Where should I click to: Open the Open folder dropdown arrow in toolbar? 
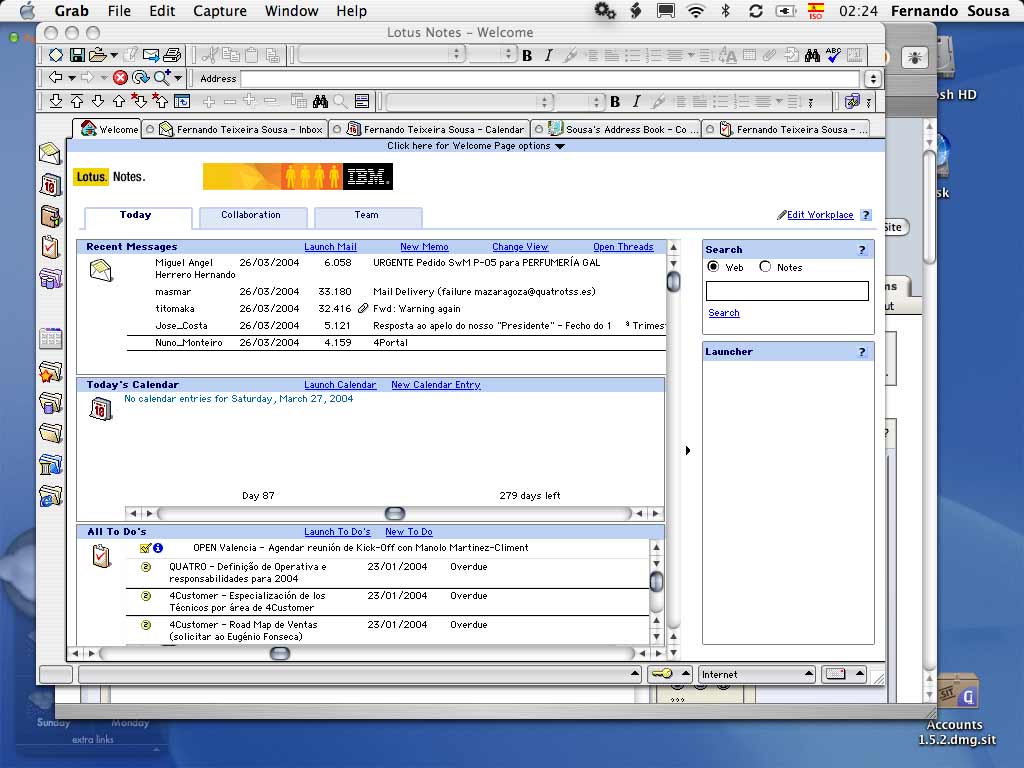click(114, 56)
